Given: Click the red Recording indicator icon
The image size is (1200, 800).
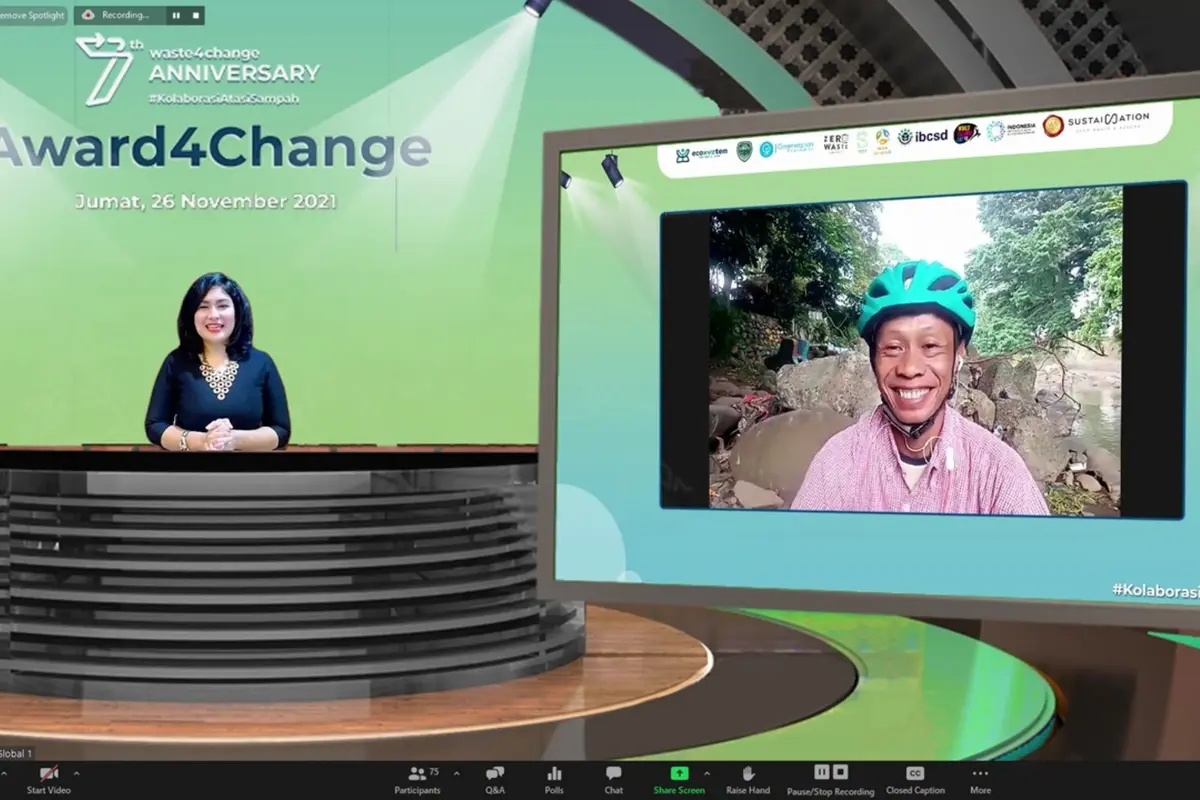Looking at the screenshot, I should pos(88,15).
